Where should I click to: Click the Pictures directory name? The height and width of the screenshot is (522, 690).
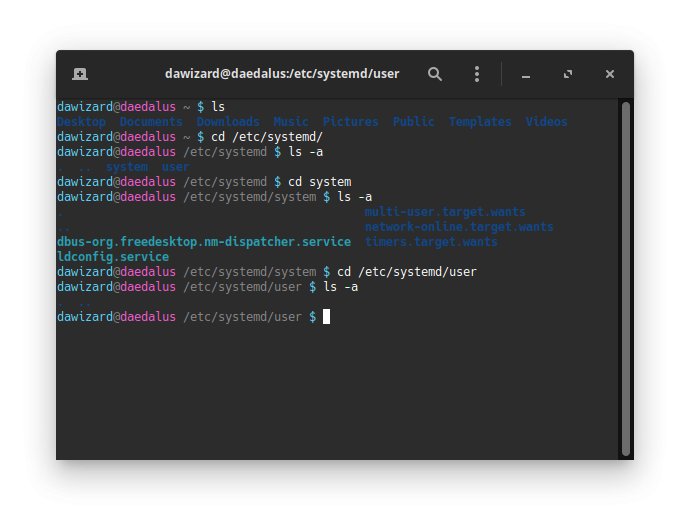[350, 122]
